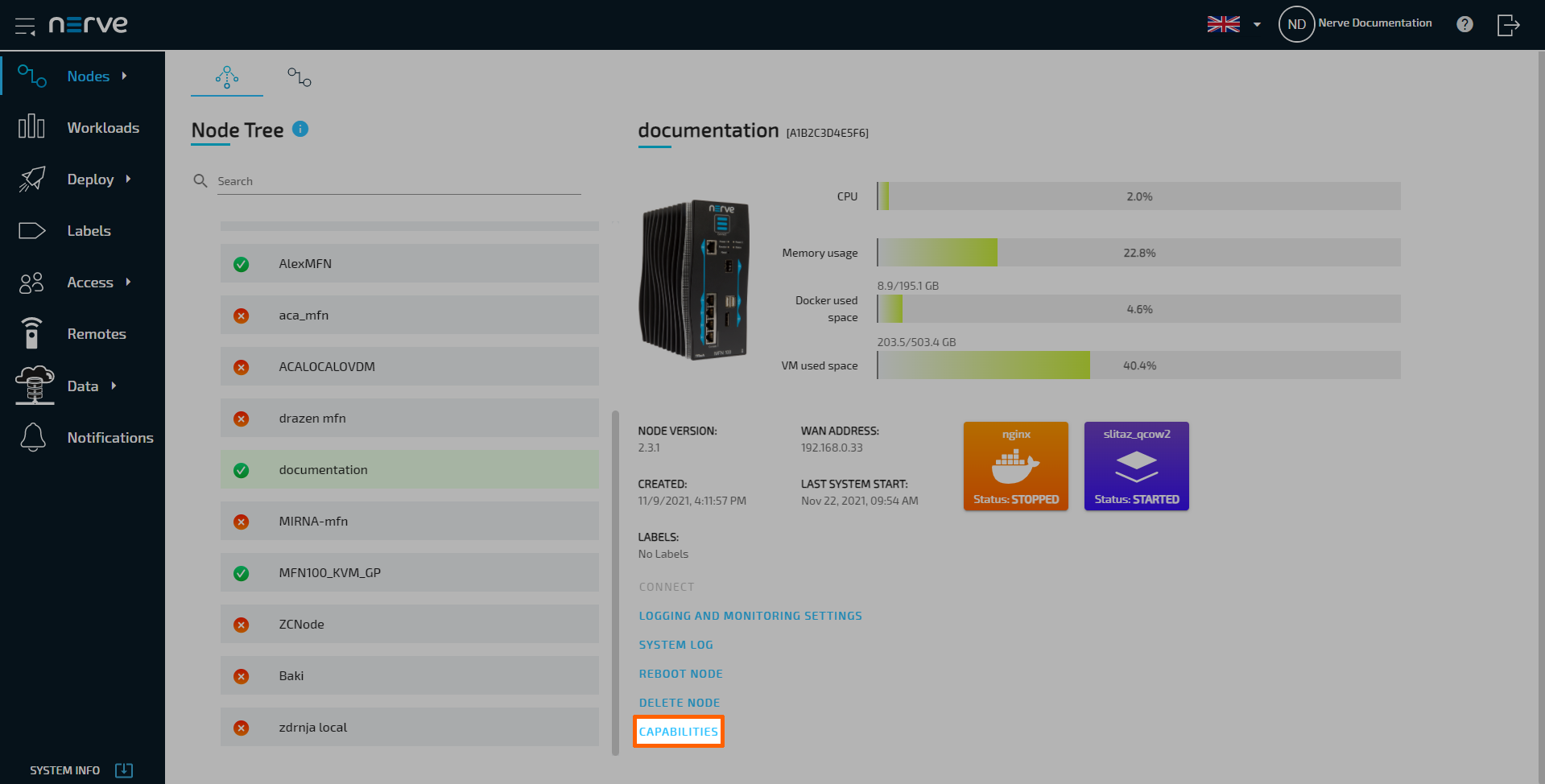Open Remotes in the sidebar

tap(96, 334)
